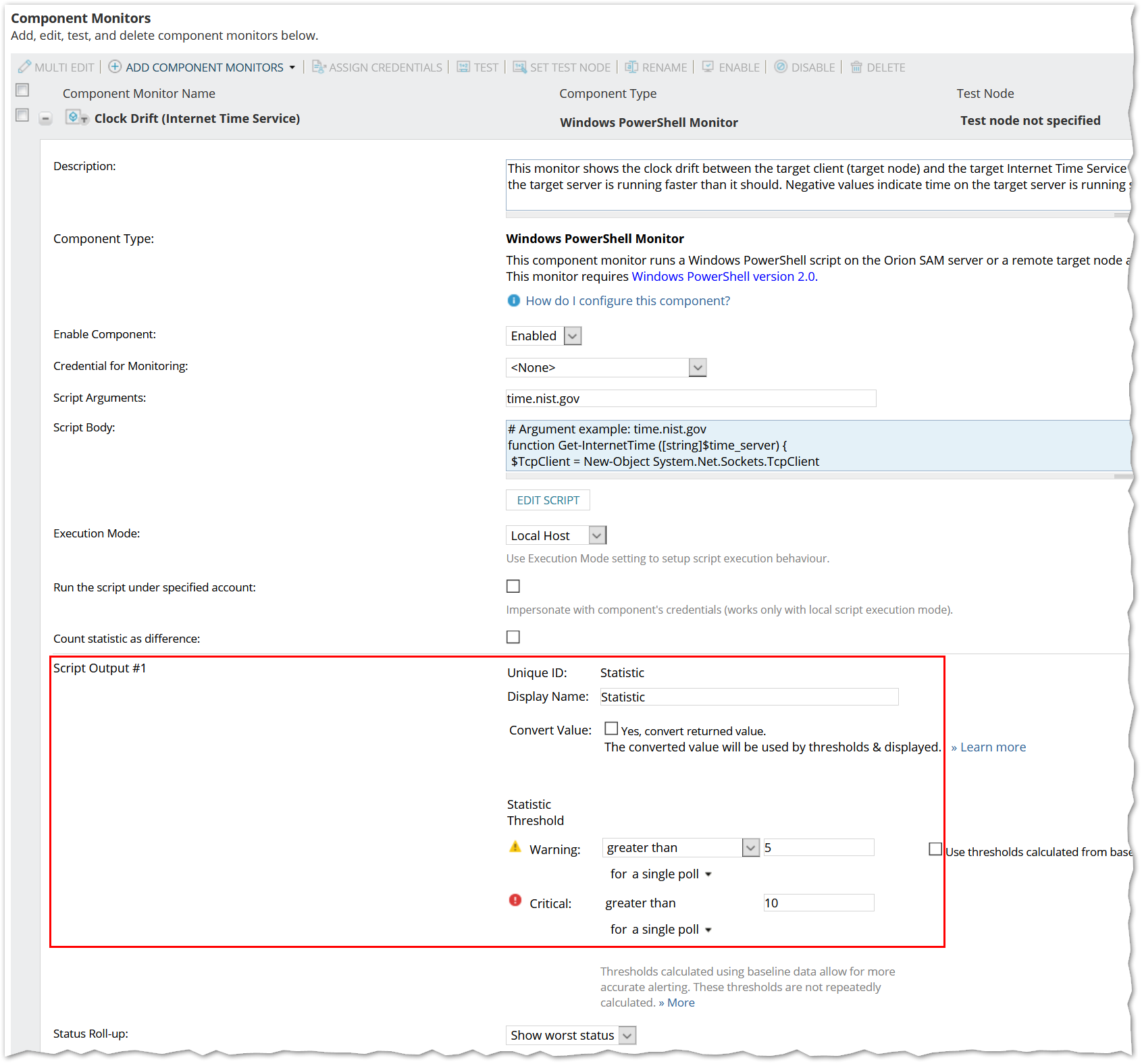The image size is (1142, 1064).
Task: Check the Clock Drift row checkbox
Action: coord(22,115)
